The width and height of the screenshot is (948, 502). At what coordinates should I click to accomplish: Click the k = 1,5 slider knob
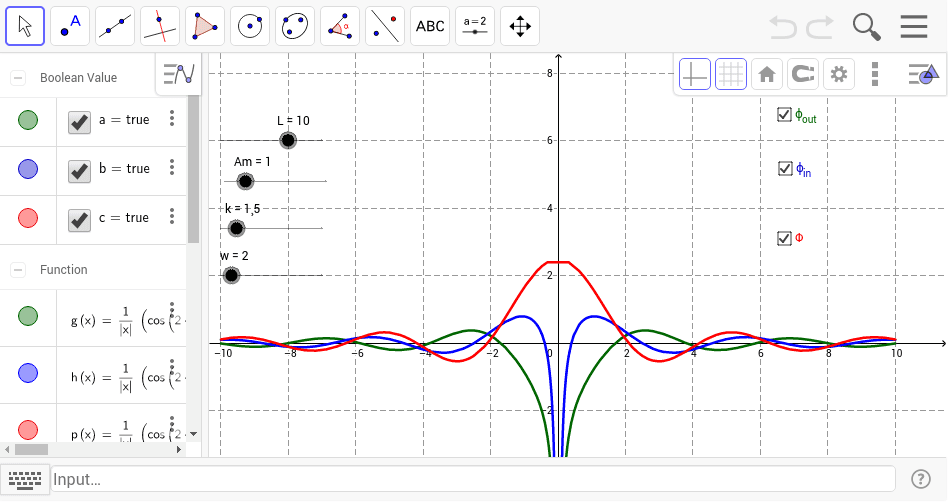[x=236, y=228]
